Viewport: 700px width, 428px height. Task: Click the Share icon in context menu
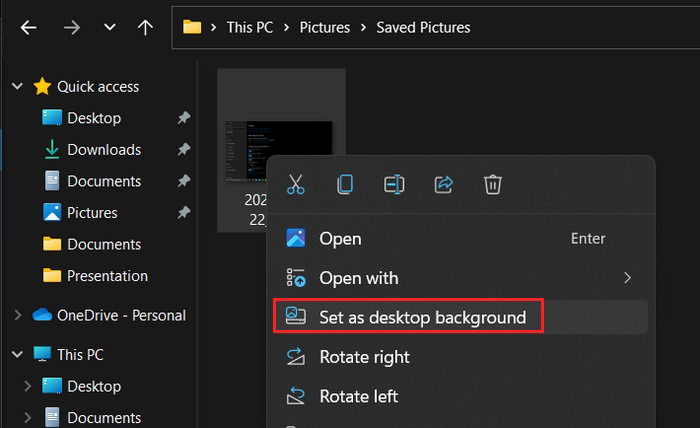(x=444, y=184)
